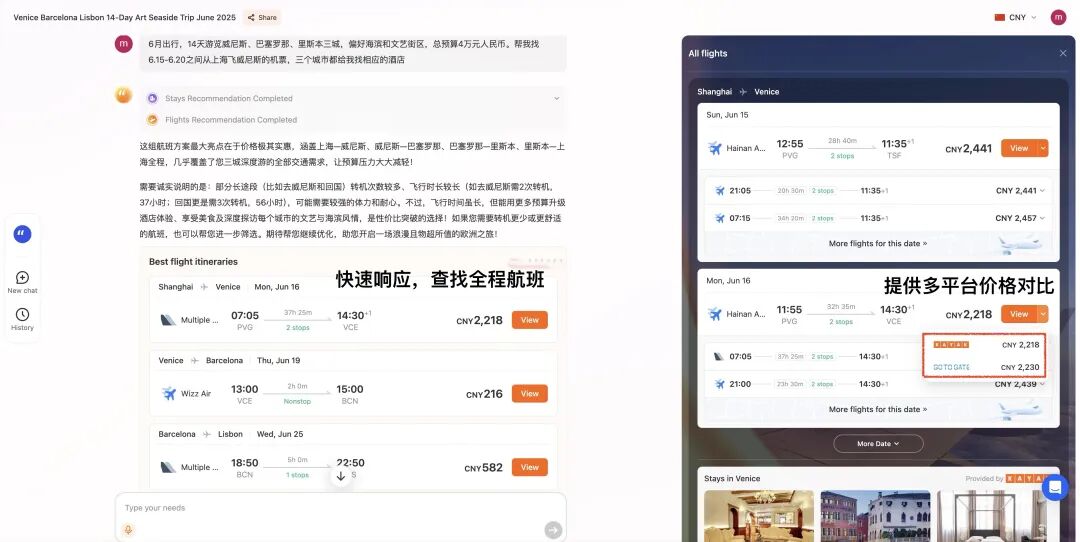1080x542 pixels.
Task: Open the first Venice stay photo
Action: (x=759, y=516)
